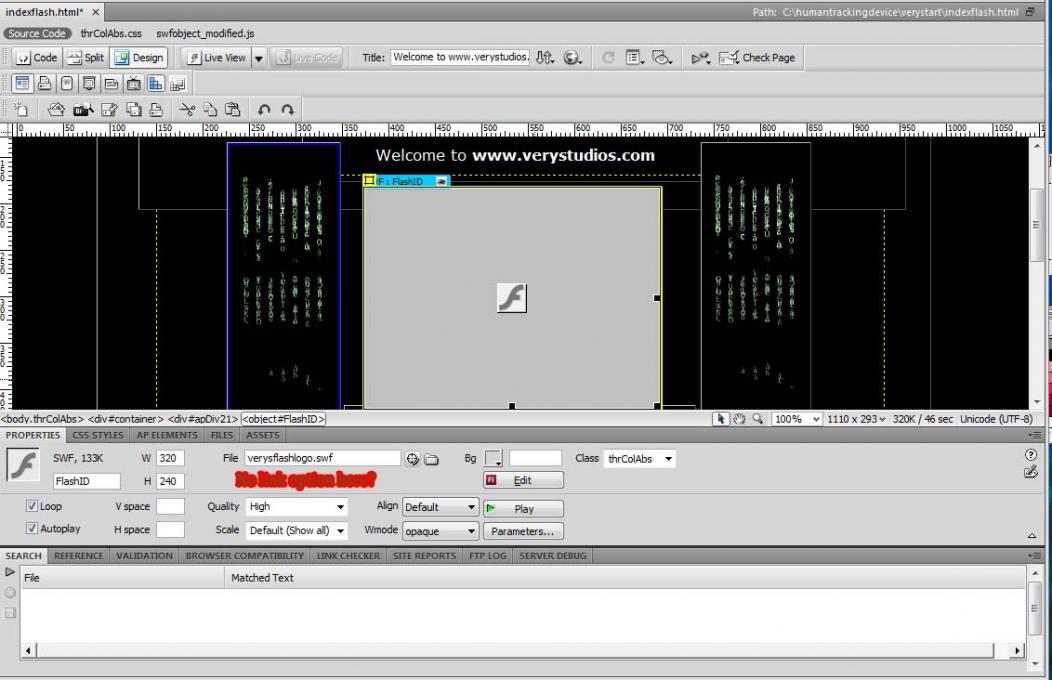1052x680 pixels.
Task: Edit the page Title field
Action: click(460, 57)
